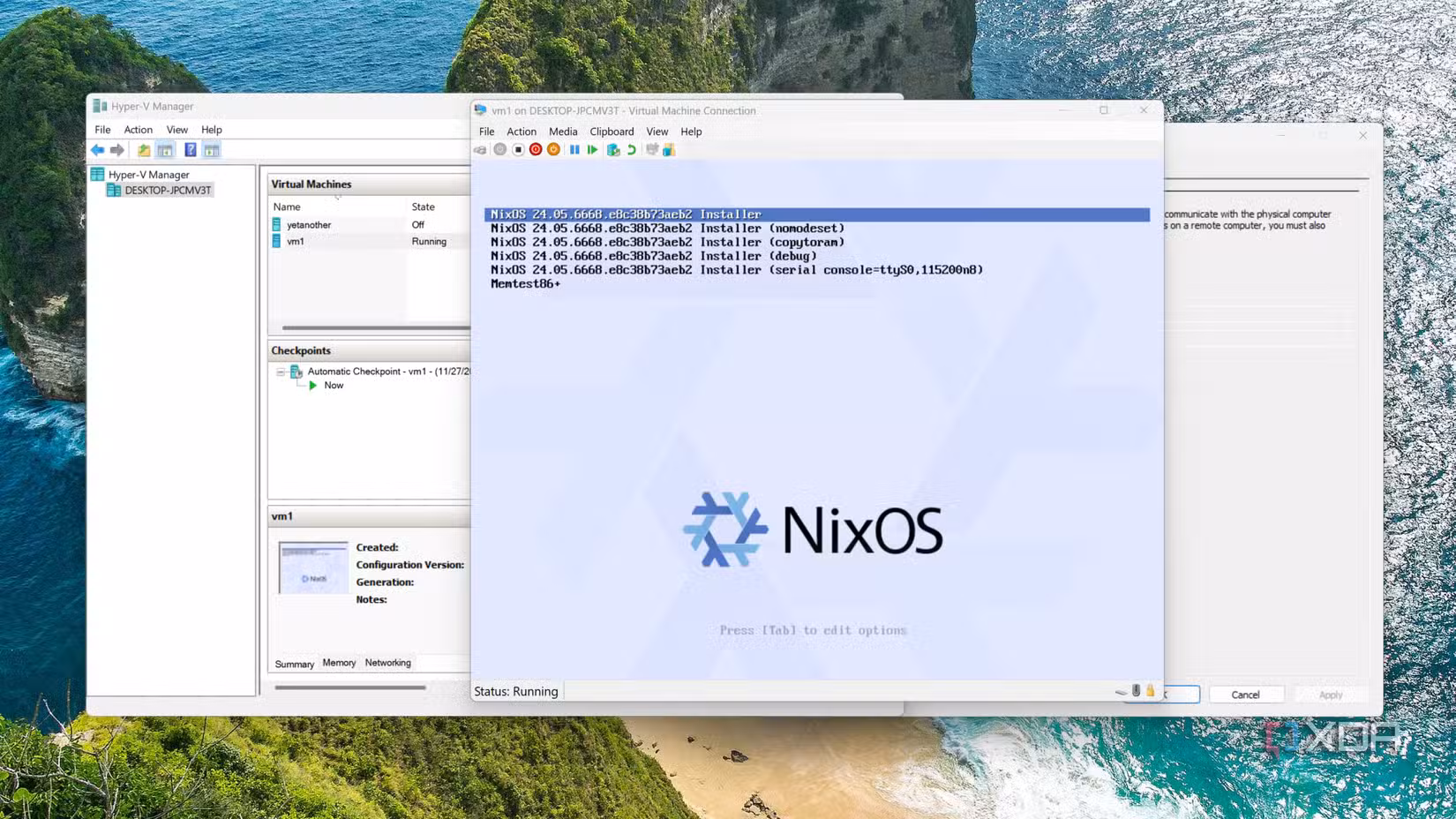Click the Enhanced Session icon in VM toolbar

point(652,150)
